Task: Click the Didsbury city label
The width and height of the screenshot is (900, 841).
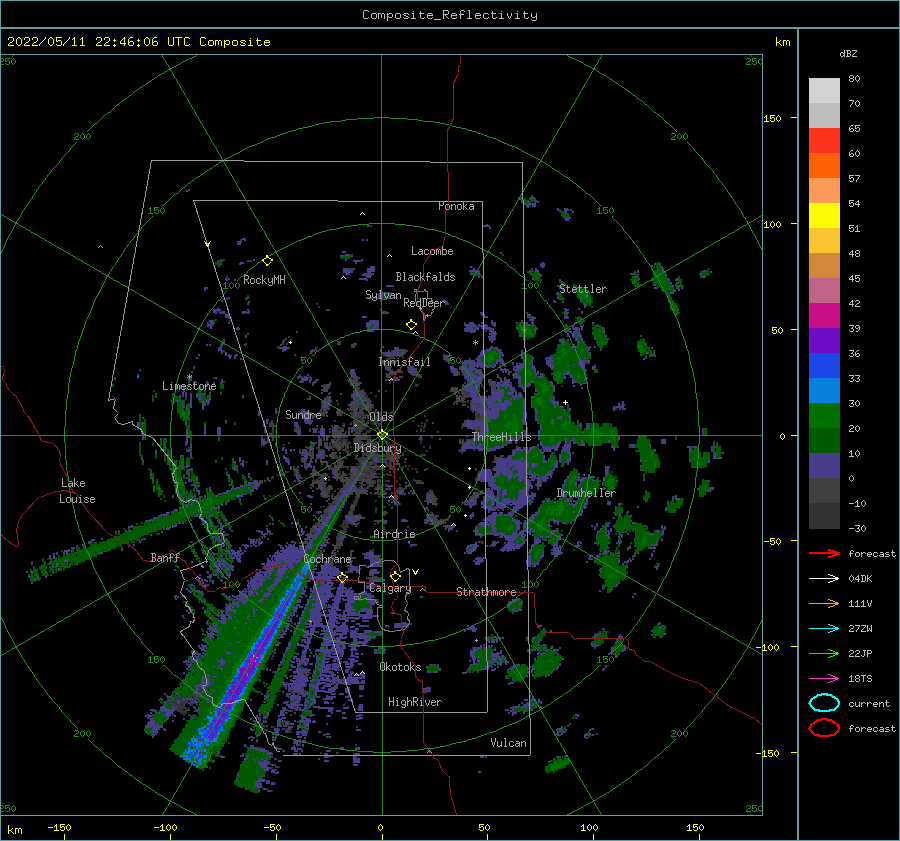Action: tap(378, 448)
